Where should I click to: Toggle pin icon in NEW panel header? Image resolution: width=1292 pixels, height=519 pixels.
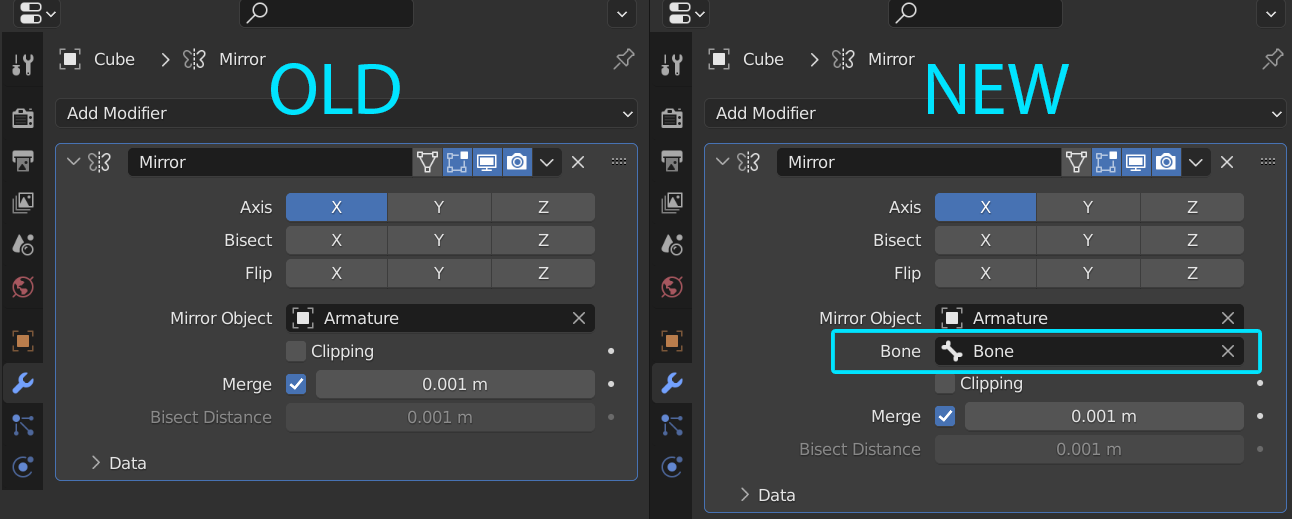click(x=1273, y=59)
